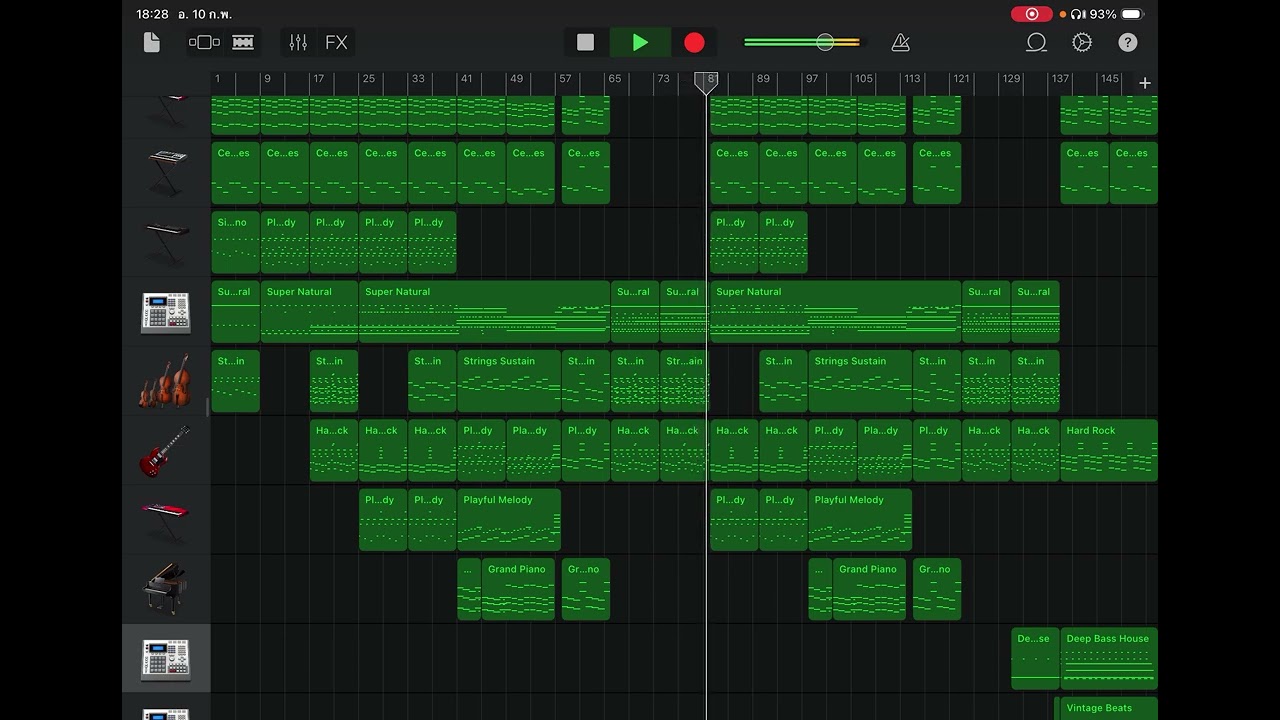Select the De...se region
This screenshot has width=1280, height=720.
point(1035,659)
